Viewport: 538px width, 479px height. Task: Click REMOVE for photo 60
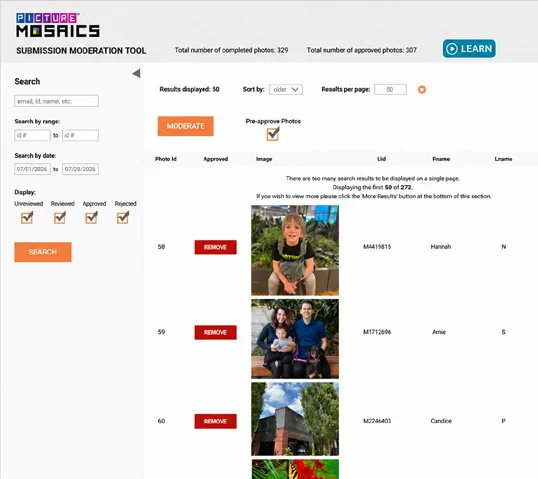pos(215,421)
